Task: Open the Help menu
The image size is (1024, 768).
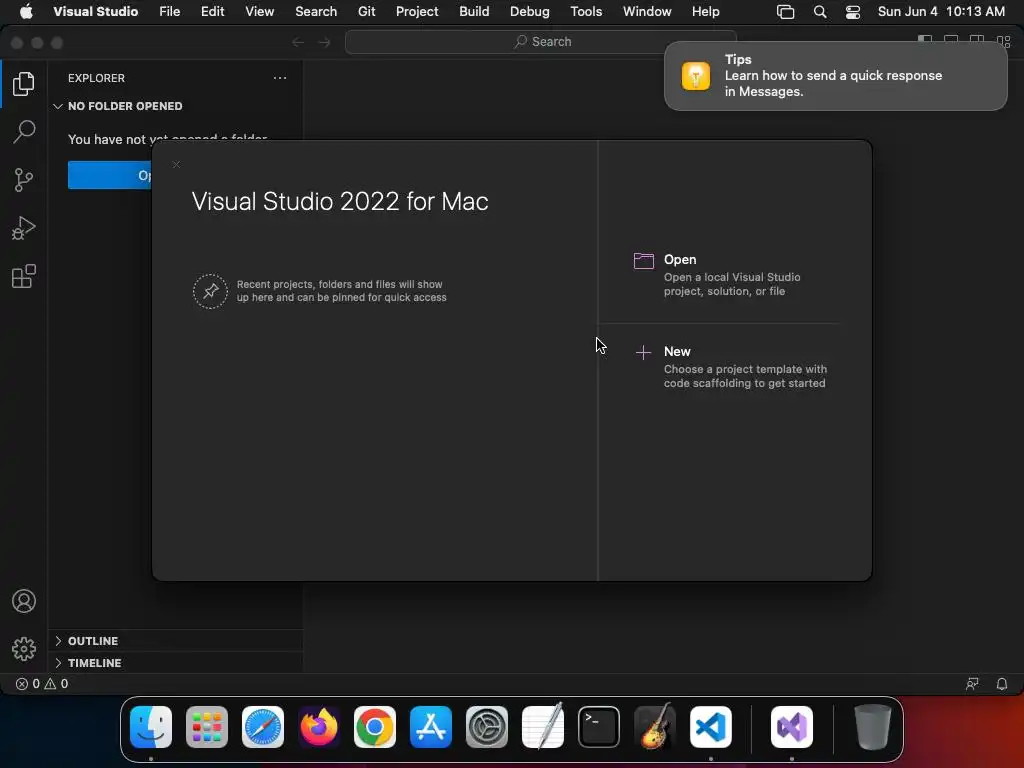Action: (x=705, y=11)
